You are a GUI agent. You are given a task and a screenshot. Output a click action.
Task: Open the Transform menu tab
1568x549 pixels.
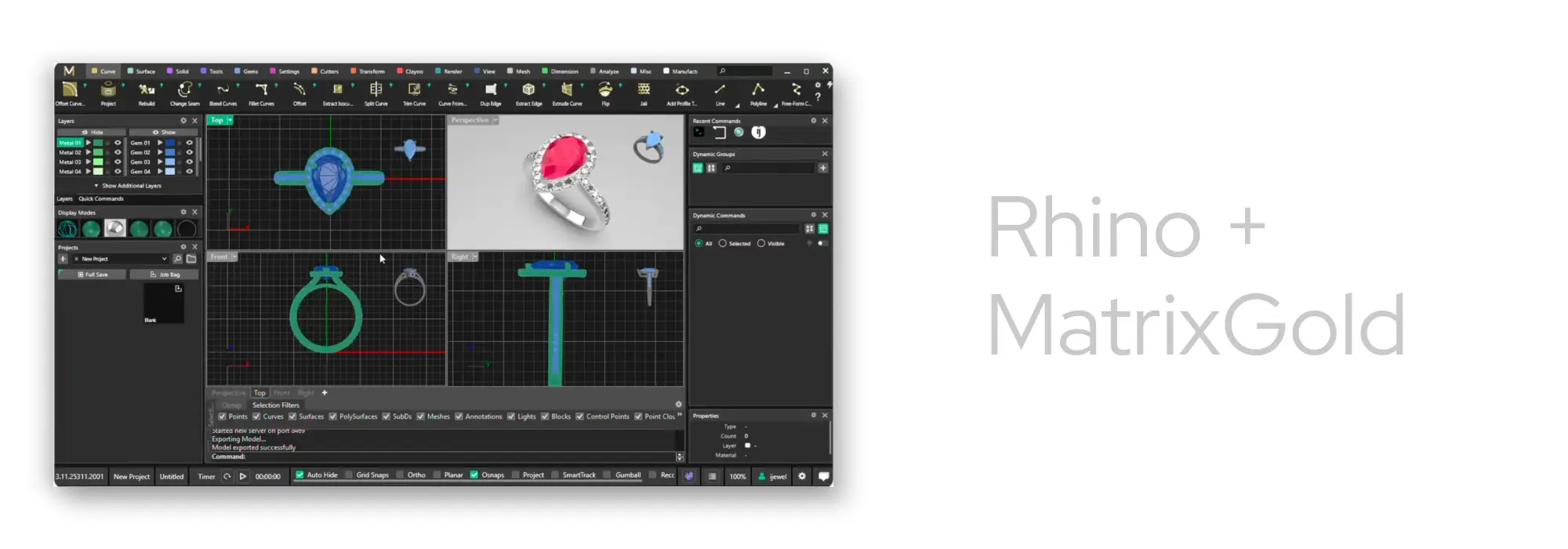(368, 71)
